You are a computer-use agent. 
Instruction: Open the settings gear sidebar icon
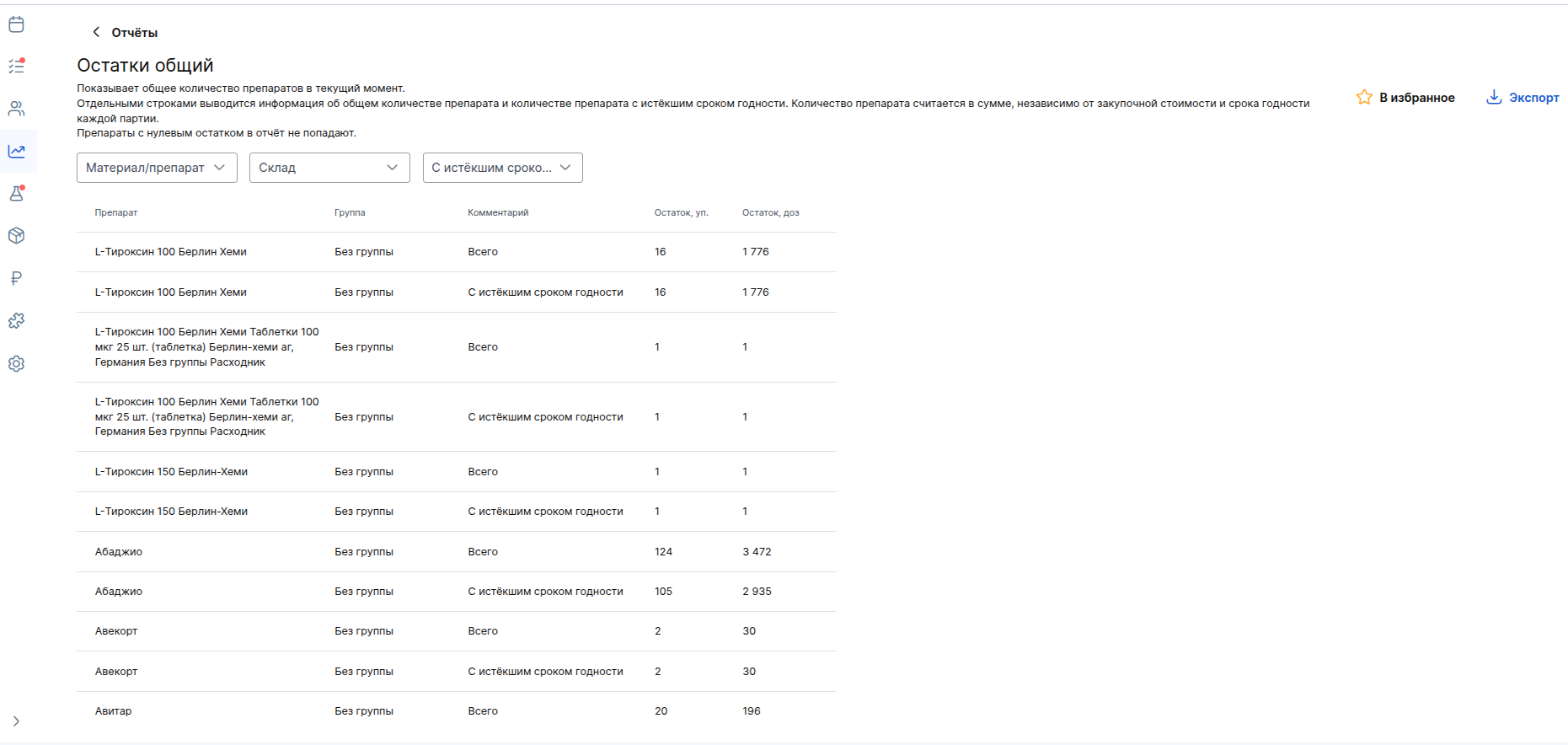(16, 363)
